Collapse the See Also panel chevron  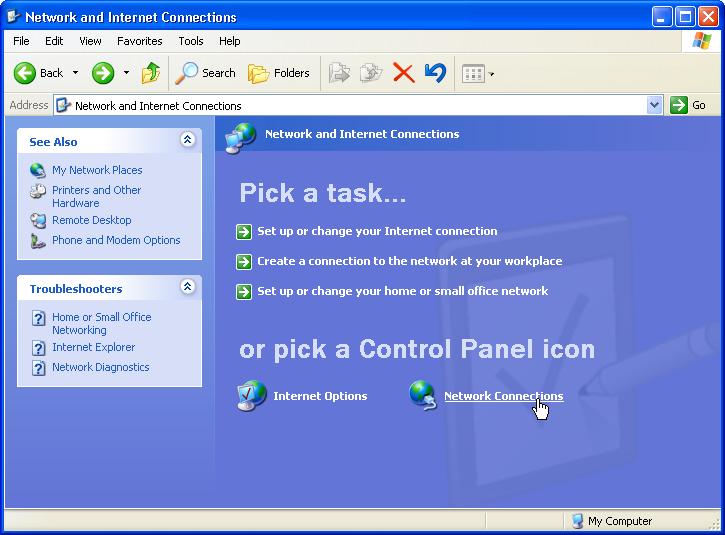click(x=187, y=140)
